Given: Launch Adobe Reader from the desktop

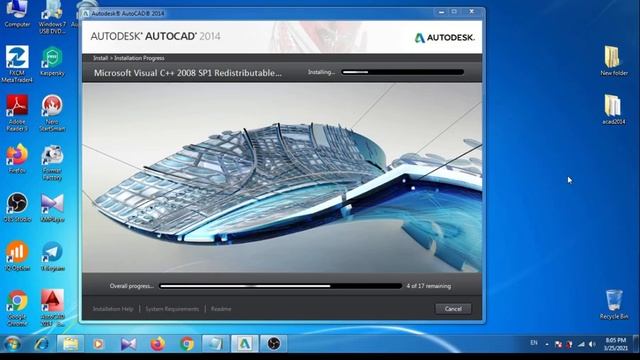Looking at the screenshot, I should click(17, 113).
